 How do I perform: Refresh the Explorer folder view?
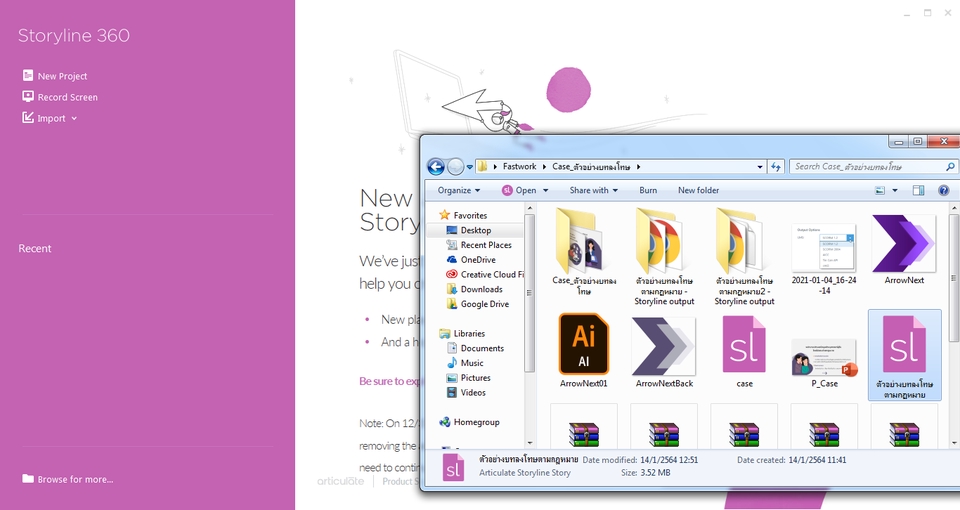pyautogui.click(x=776, y=167)
